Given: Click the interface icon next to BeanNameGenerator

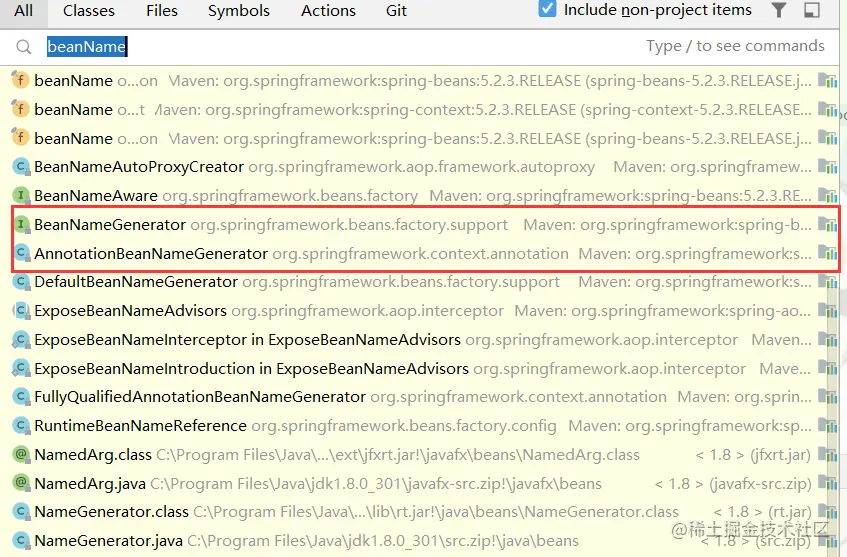Looking at the screenshot, I should pos(21,224).
